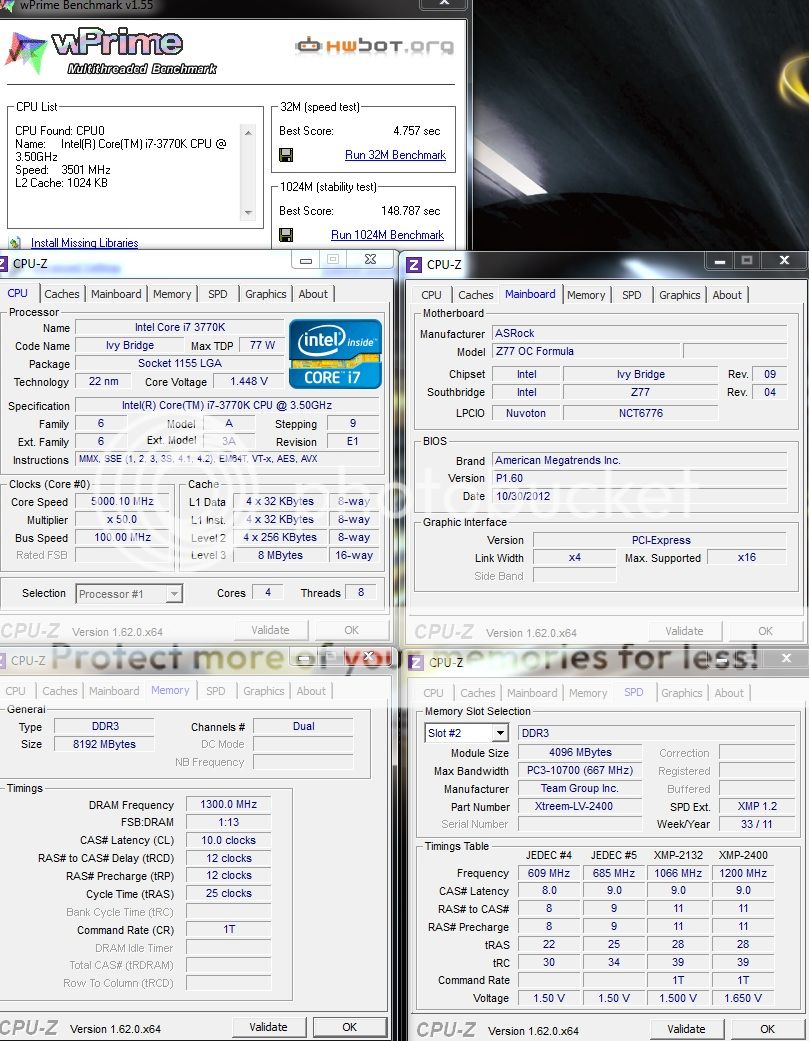809x1041 pixels.
Task: Switch to Caches tab in the CPU window
Action: tap(62, 294)
